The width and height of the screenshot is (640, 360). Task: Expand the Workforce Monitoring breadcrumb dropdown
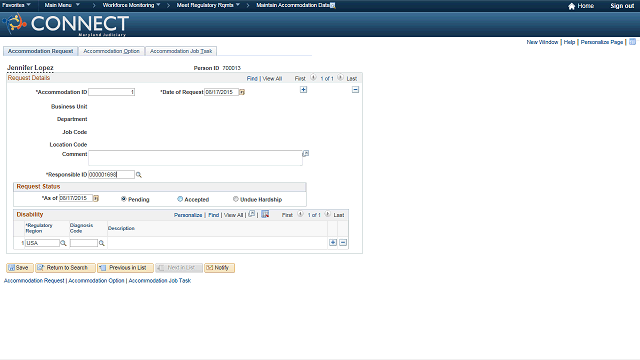[x=131, y=5]
